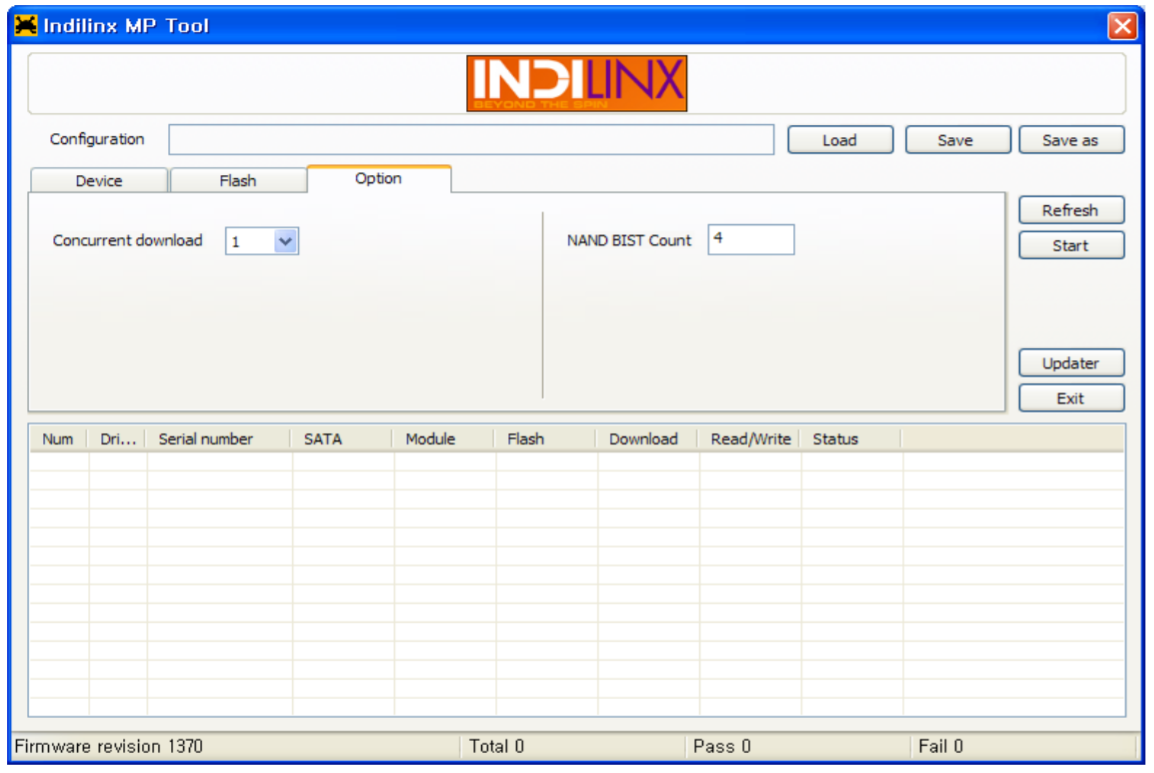Close the Indilinx MP Tool window
The image size is (1154, 773).
[x=1122, y=26]
